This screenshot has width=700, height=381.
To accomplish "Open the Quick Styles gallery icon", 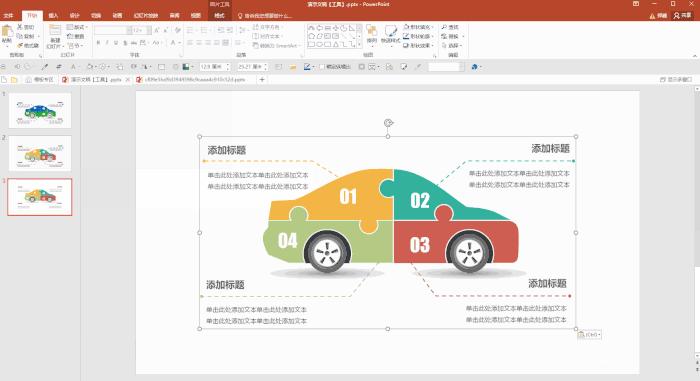I will pos(391,31).
